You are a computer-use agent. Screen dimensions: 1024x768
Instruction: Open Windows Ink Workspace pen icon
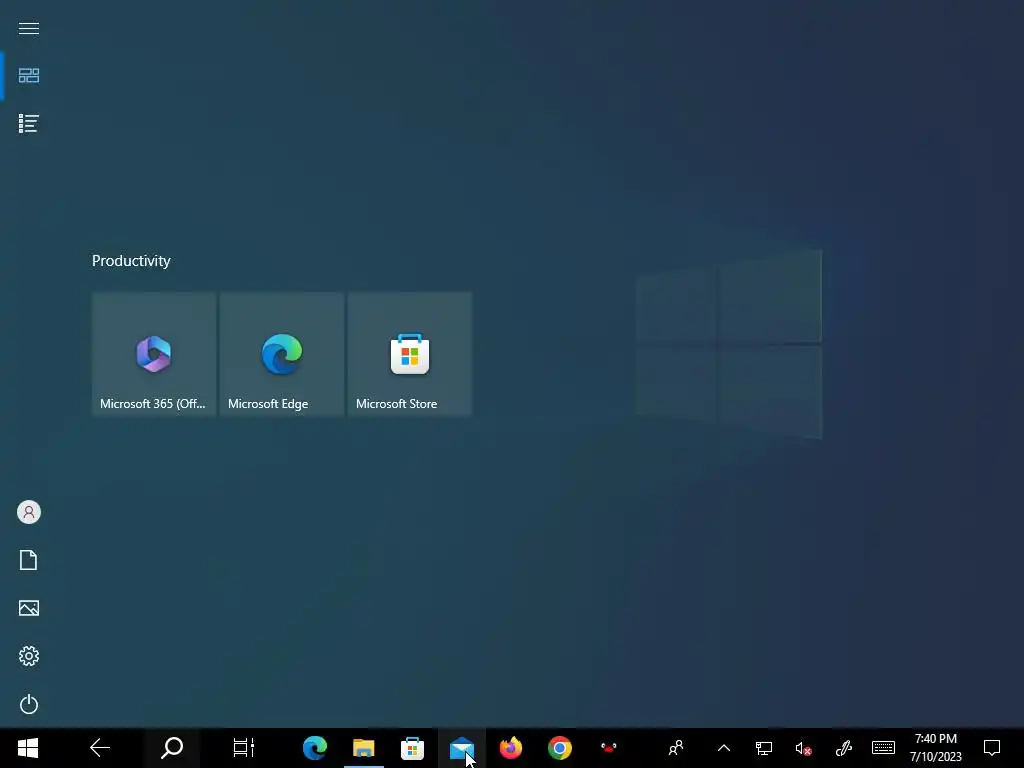click(844, 748)
